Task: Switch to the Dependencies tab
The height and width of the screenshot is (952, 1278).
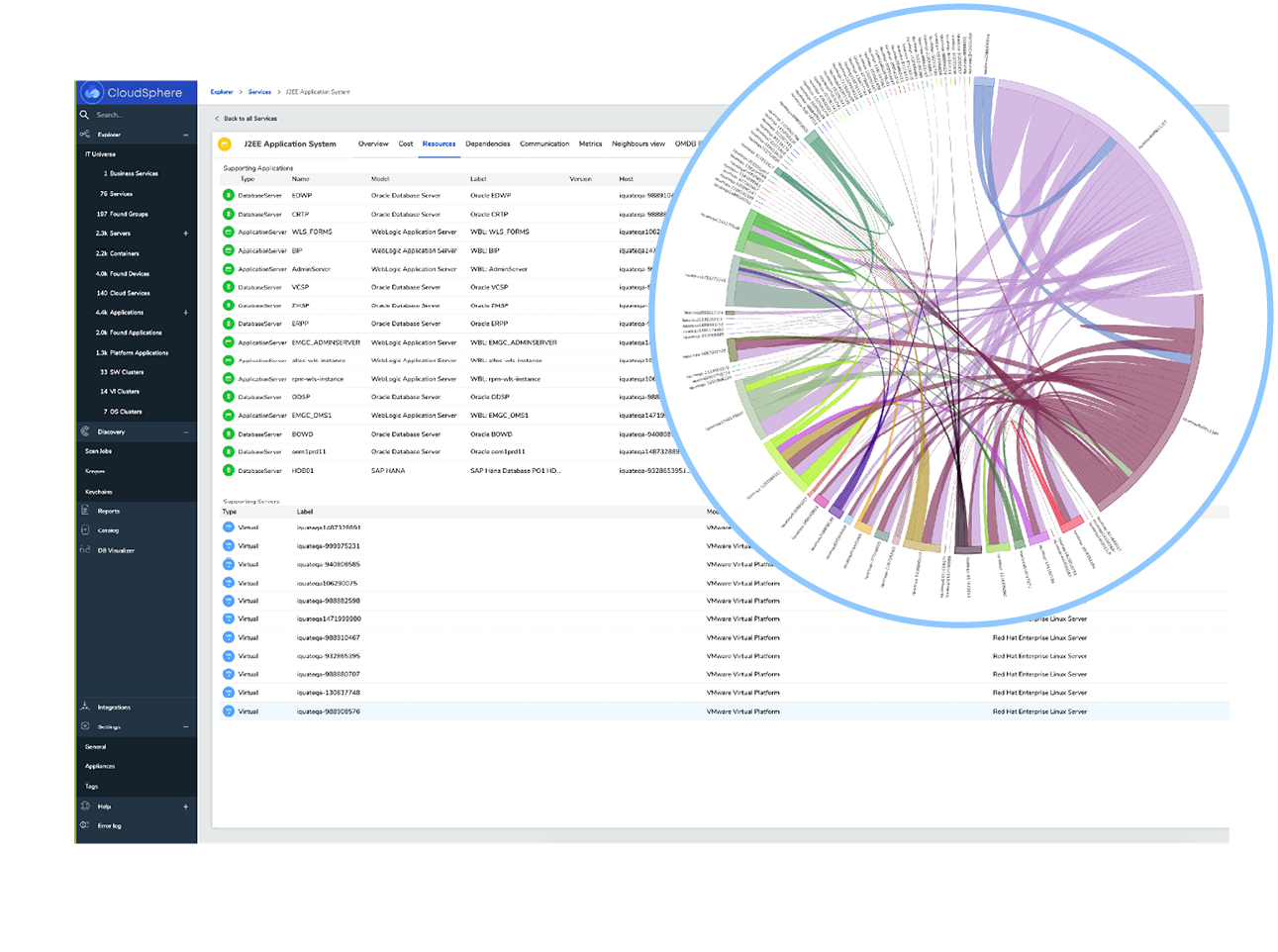Action: 488,144
